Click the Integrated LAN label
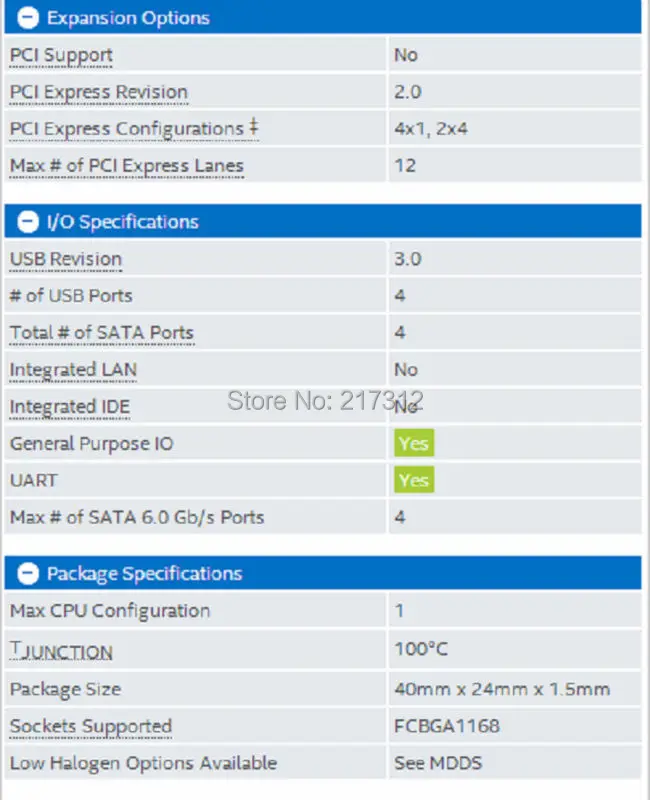This screenshot has height=800, width=650. [73, 370]
